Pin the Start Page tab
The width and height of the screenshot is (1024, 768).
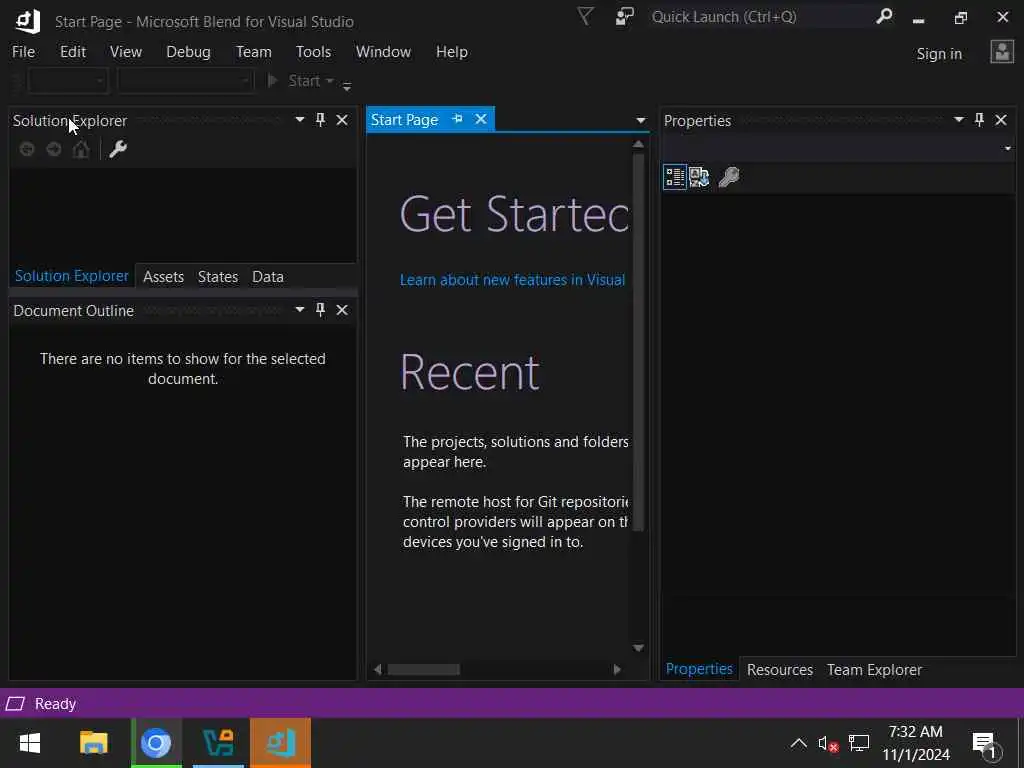click(458, 119)
